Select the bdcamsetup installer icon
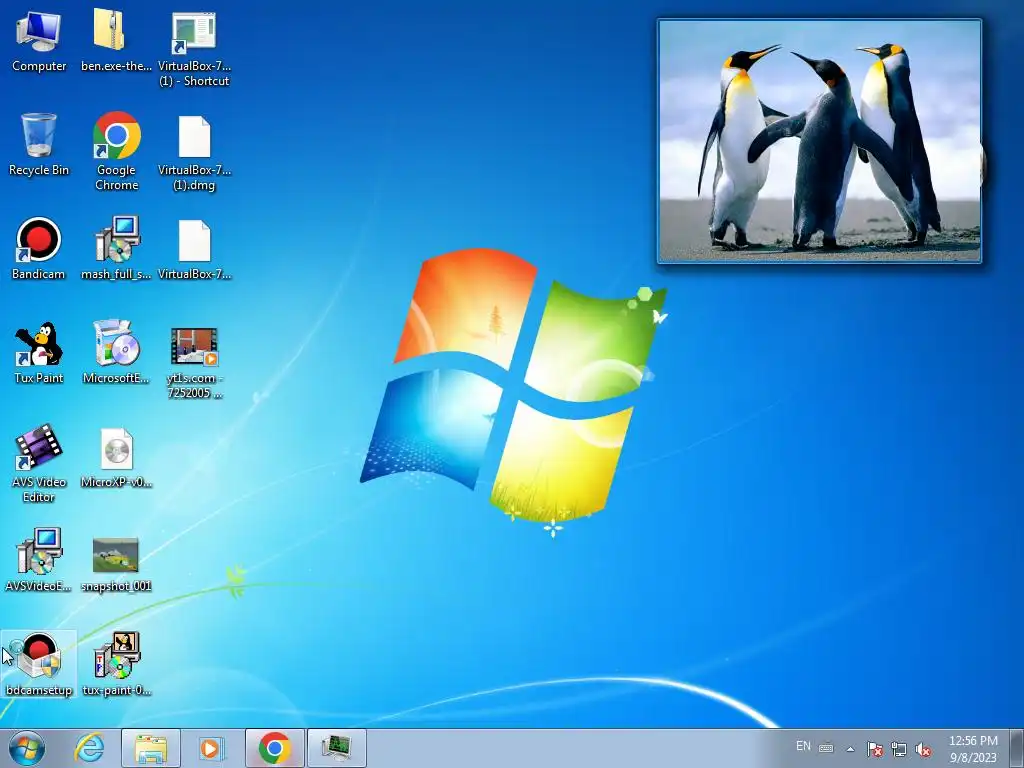 pyautogui.click(x=39, y=665)
